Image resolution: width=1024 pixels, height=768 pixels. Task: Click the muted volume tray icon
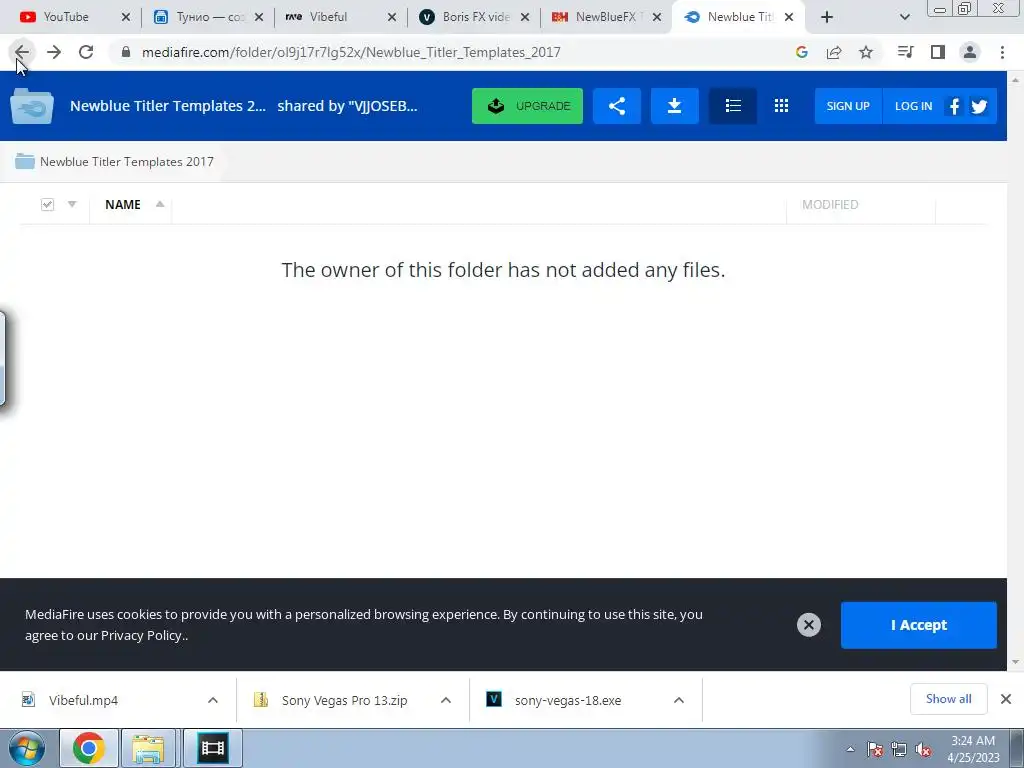tap(923, 750)
